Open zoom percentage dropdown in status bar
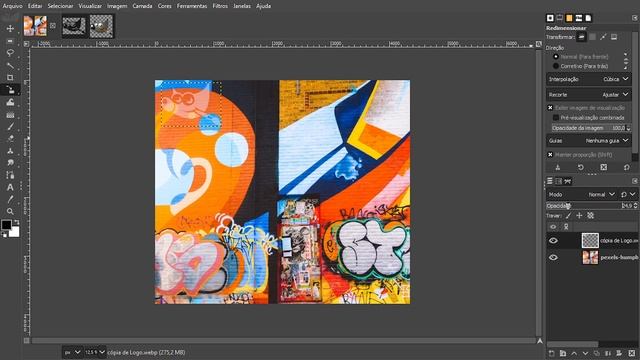Image resolution: width=640 pixels, height=360 pixels. coord(95,352)
